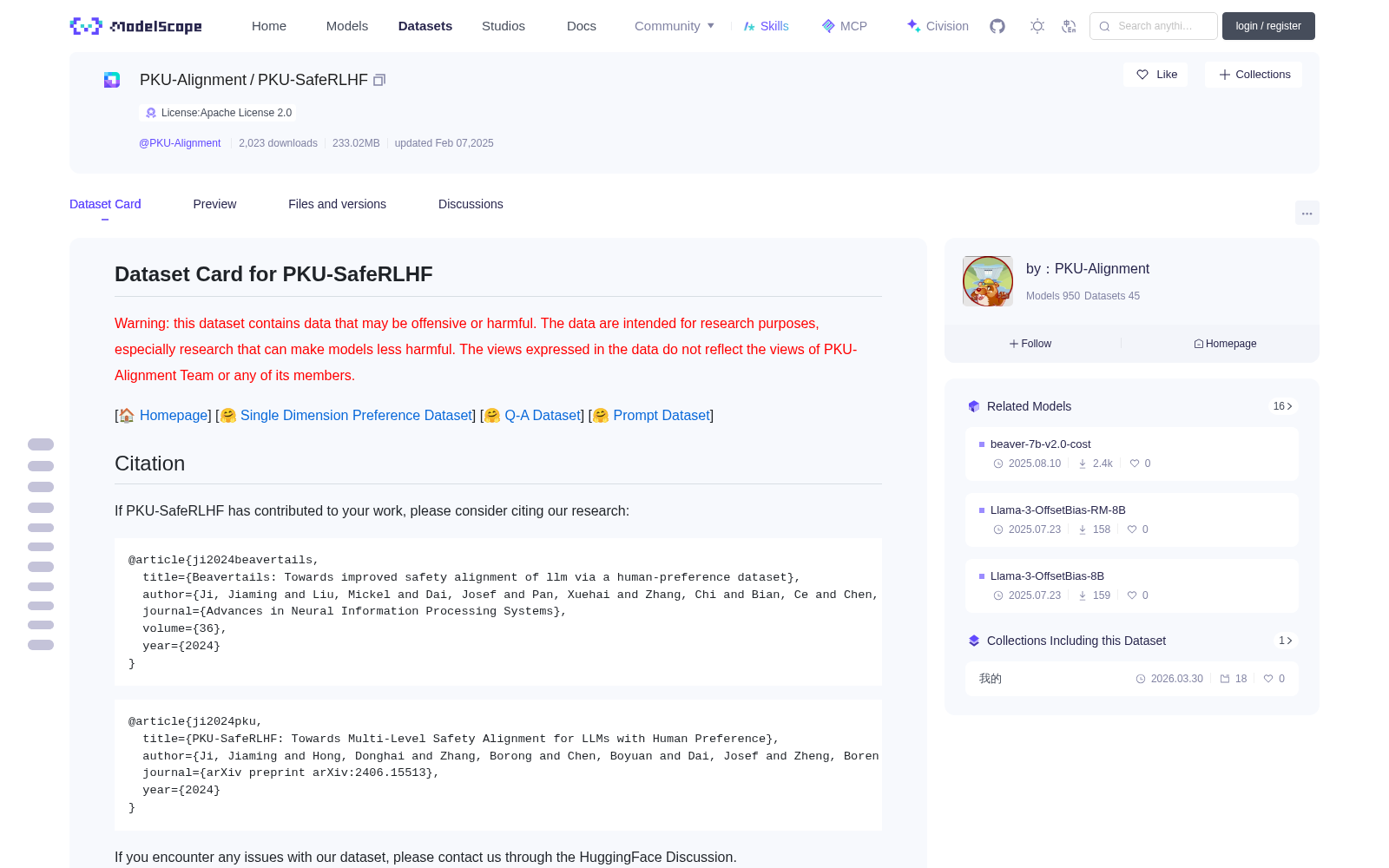Click the Related Models cube icon
The height and width of the screenshot is (868, 1389).
coord(974,406)
